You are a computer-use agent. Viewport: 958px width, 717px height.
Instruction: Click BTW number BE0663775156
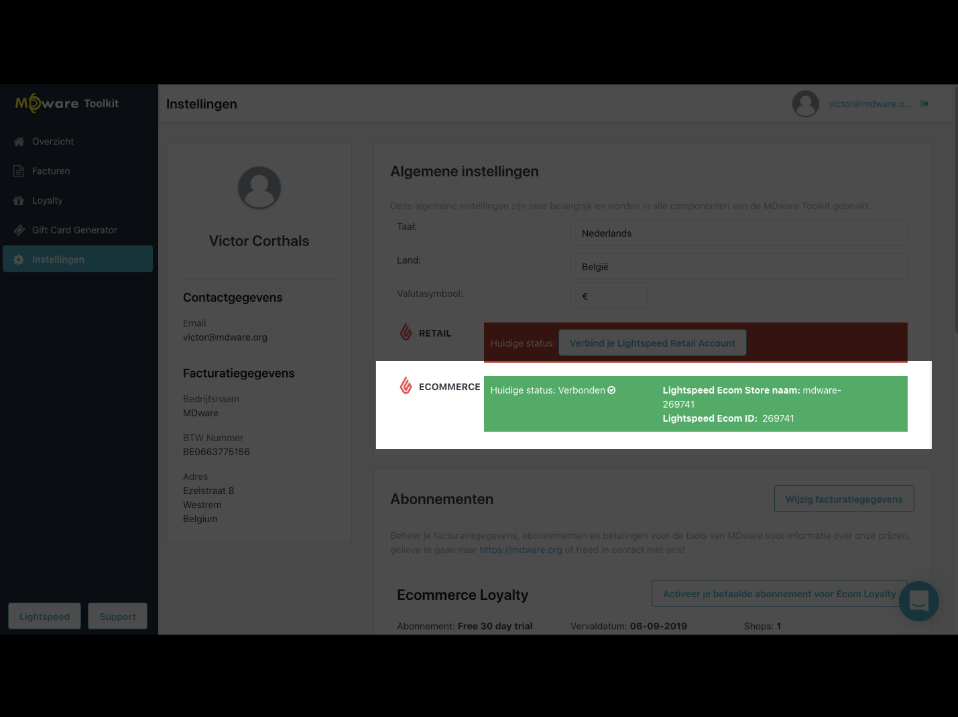216,452
